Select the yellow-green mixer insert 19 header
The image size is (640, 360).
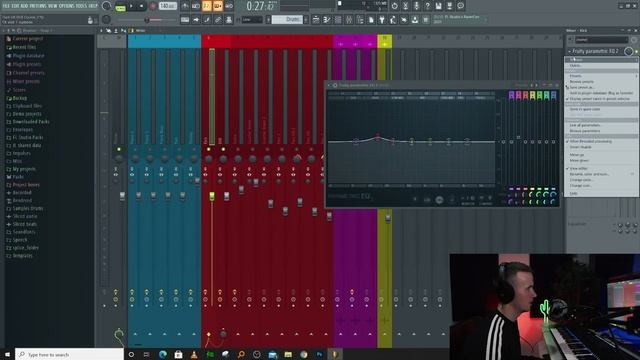384,41
